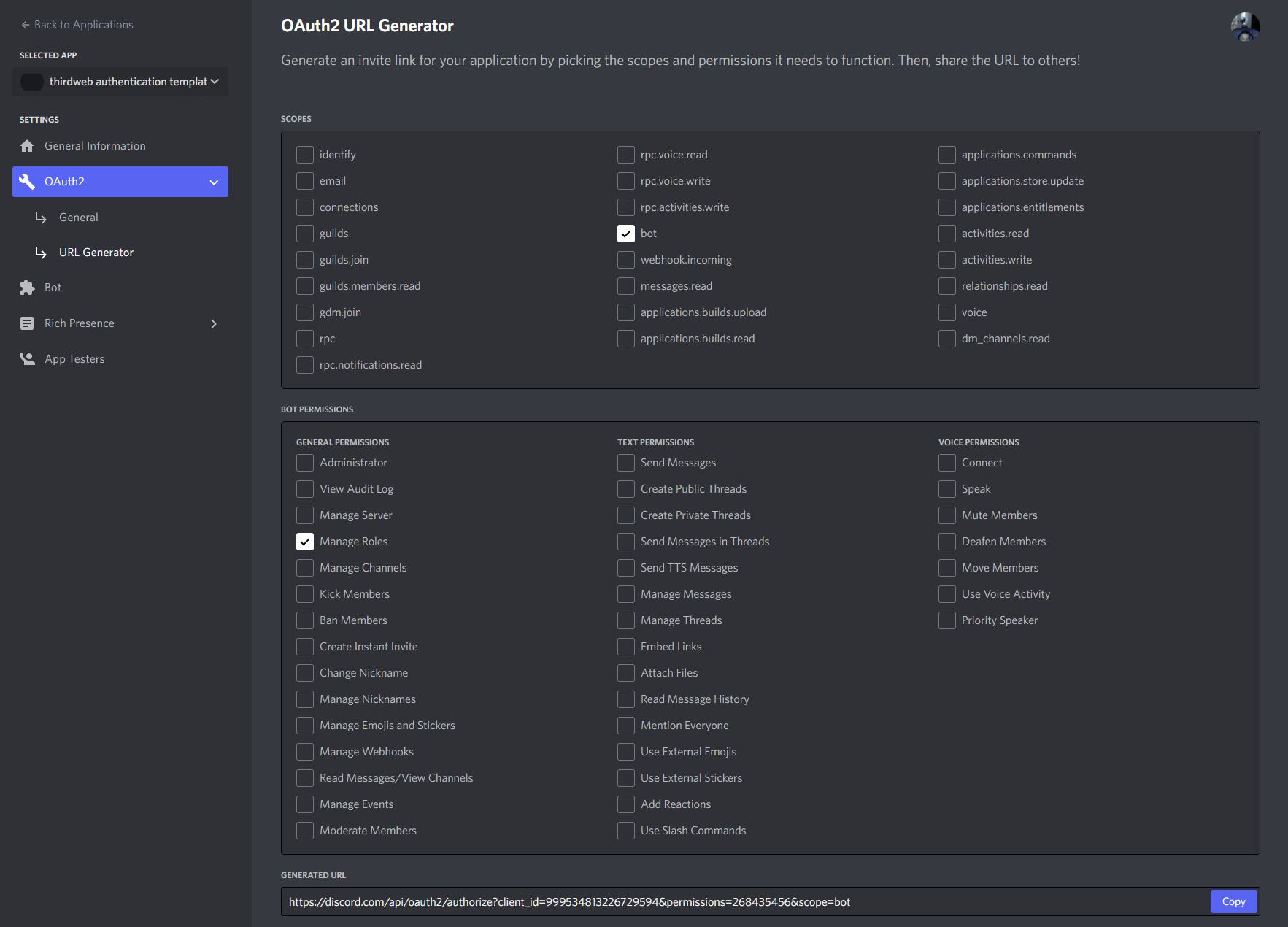Image resolution: width=1288 pixels, height=927 pixels.
Task: Select the URL Generator menu item
Action: click(x=96, y=252)
